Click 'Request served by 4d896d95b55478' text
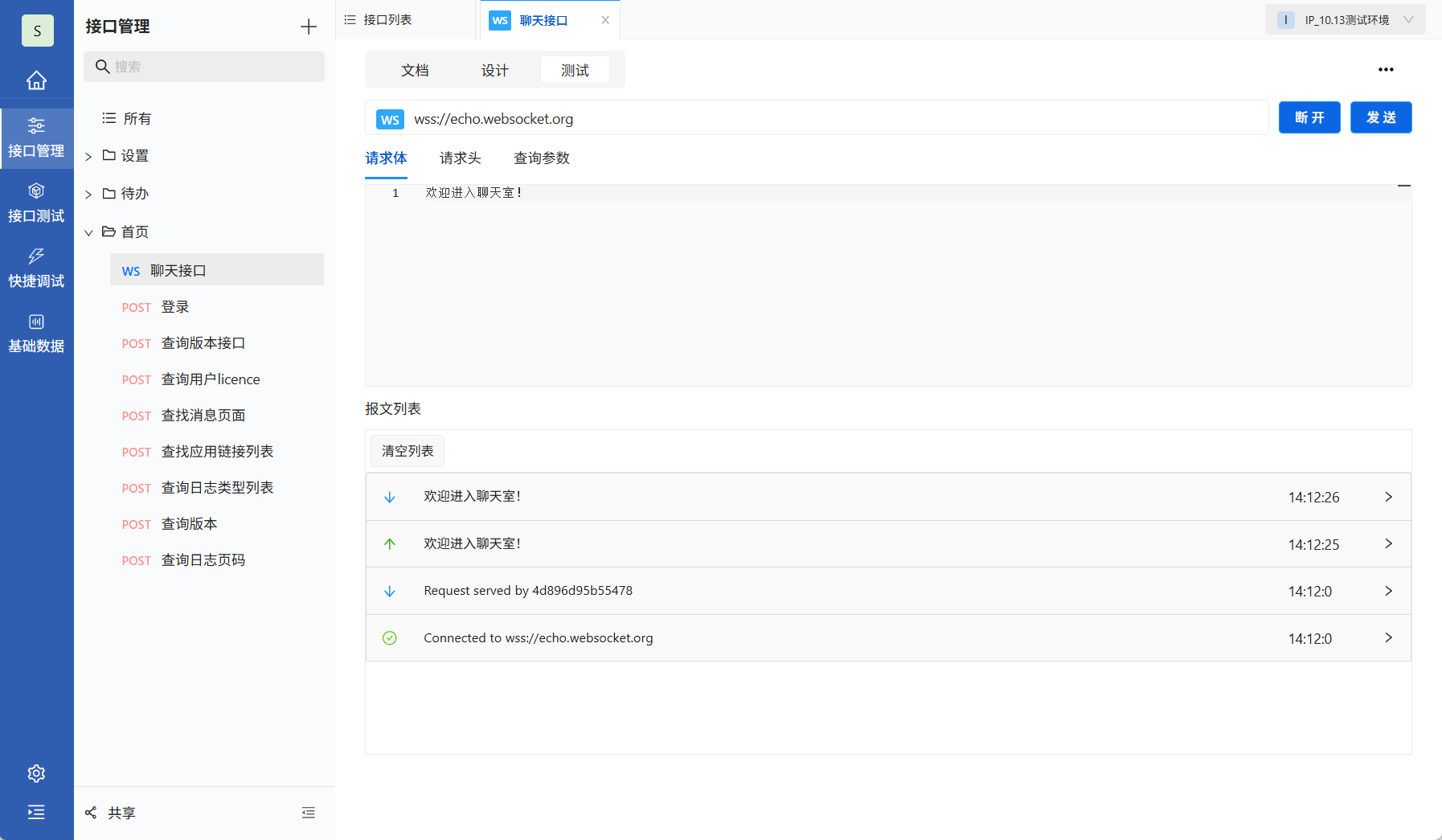This screenshot has width=1442, height=840. pos(528,591)
